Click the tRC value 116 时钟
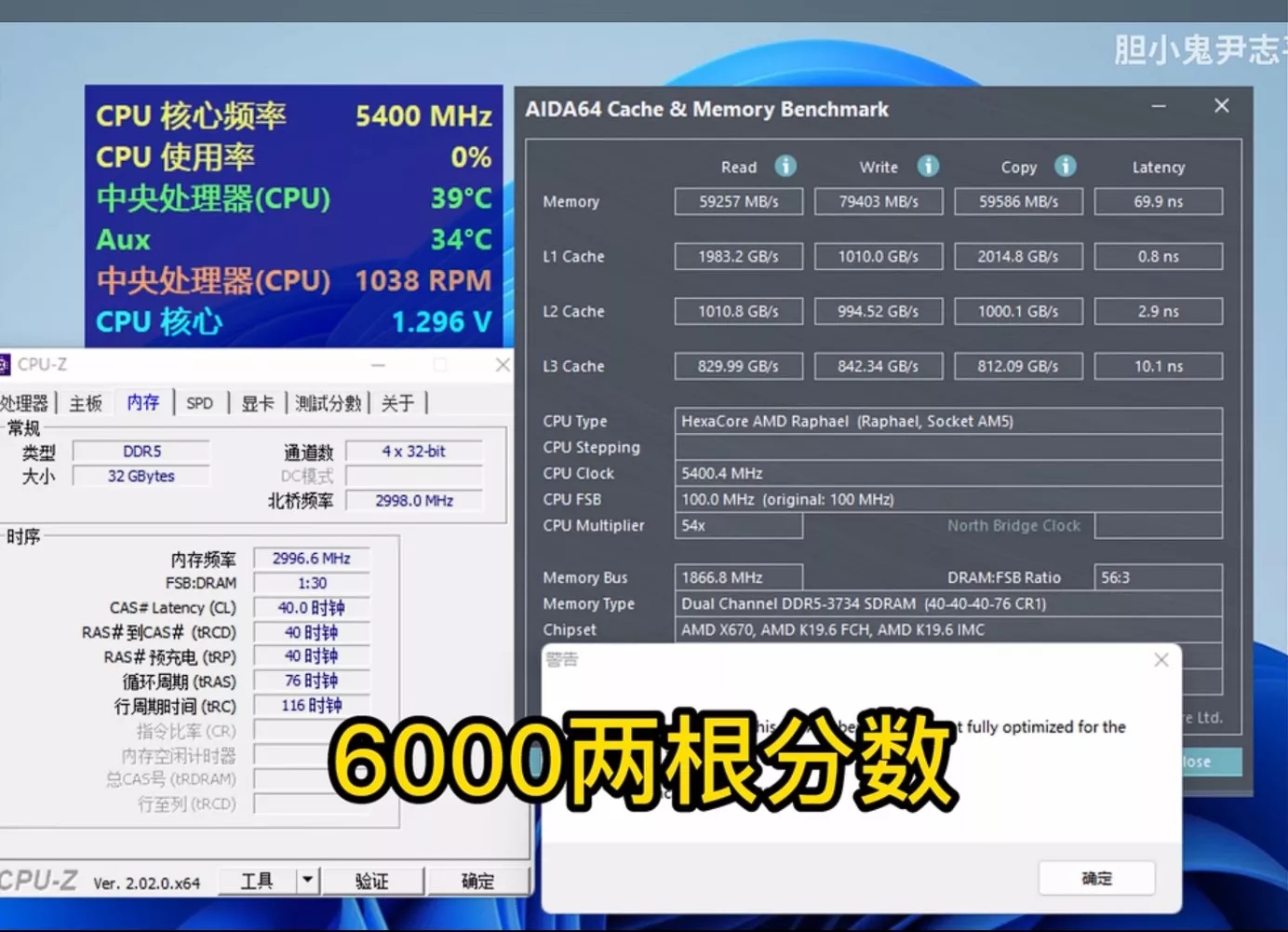The image size is (1288, 932). (x=312, y=706)
